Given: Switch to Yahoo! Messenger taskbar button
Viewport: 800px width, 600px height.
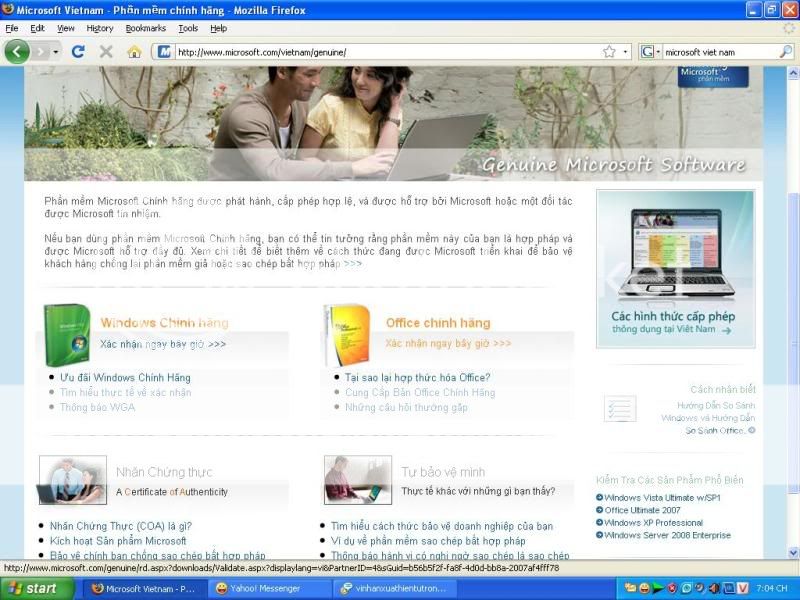Looking at the screenshot, I should point(270,589).
